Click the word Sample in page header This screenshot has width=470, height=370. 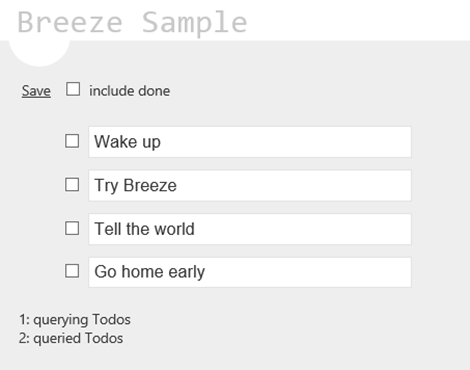195,23
